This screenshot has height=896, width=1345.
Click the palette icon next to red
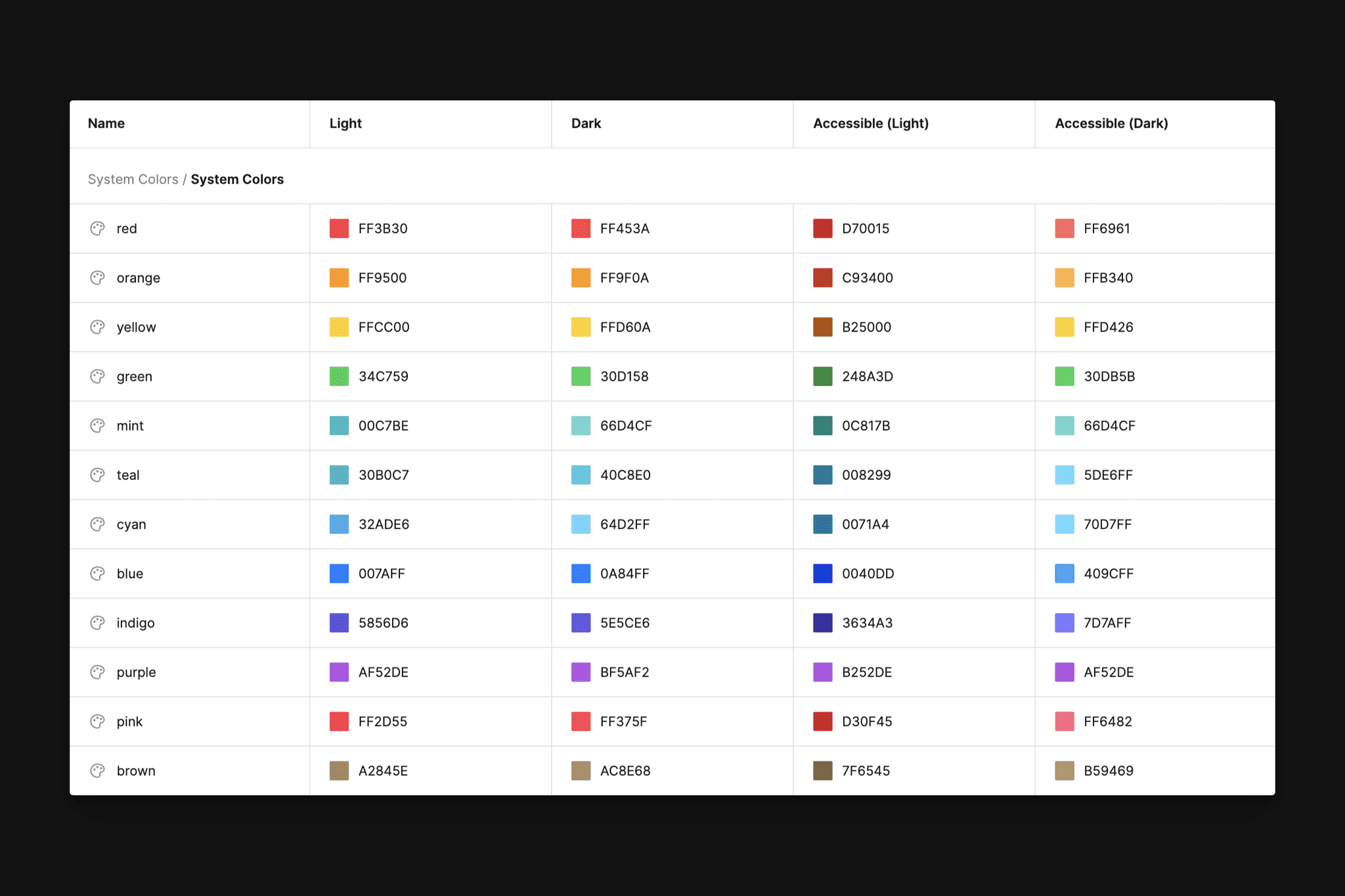tap(97, 228)
